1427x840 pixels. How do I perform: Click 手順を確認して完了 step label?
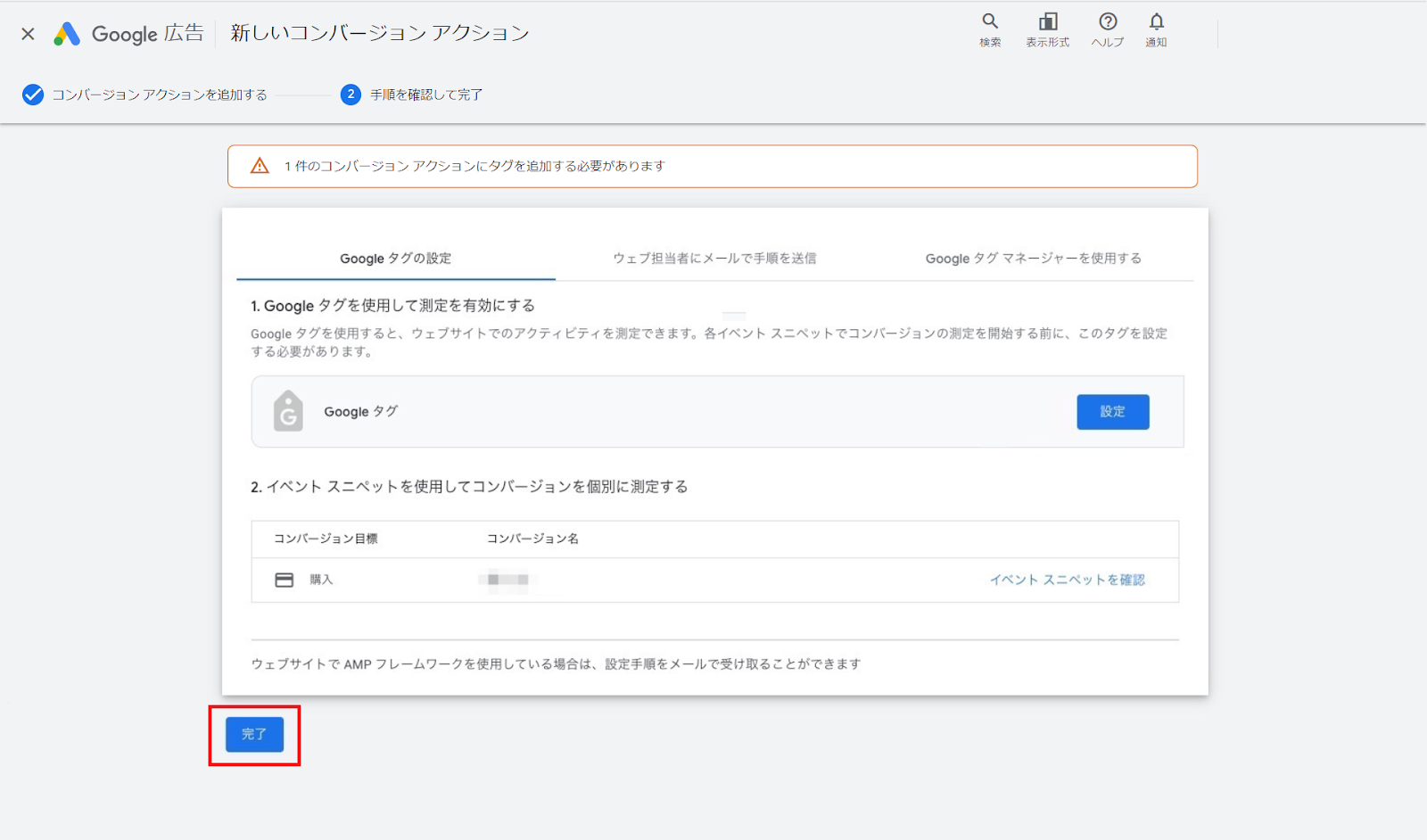426,95
